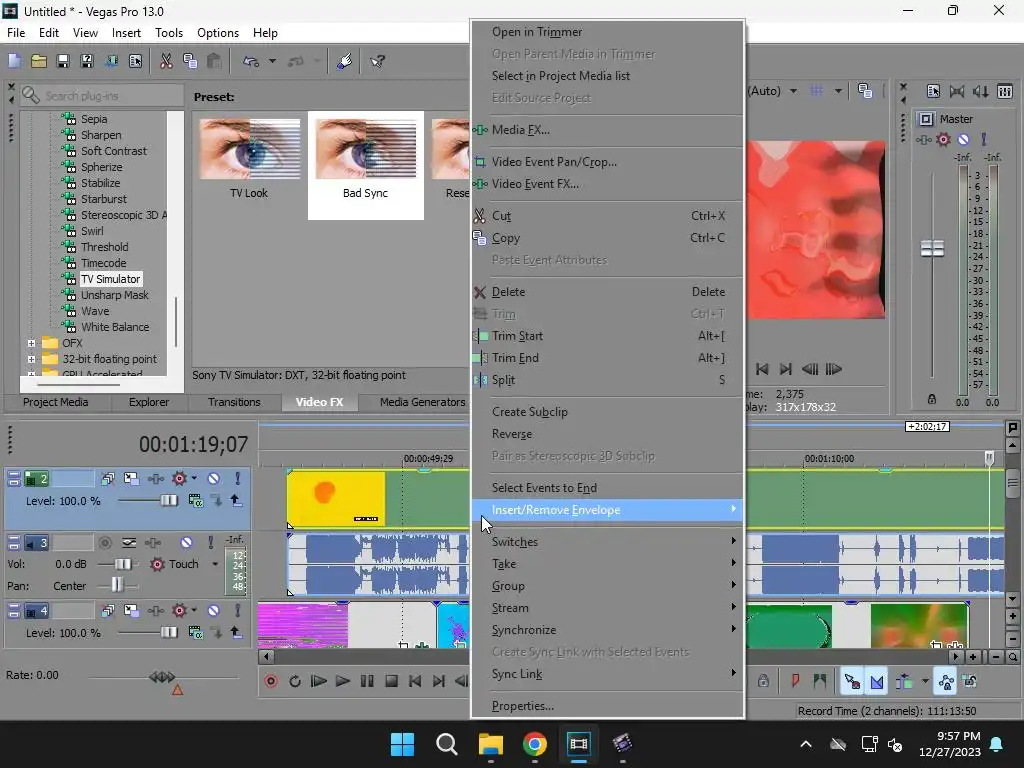Expand the 32-bit floating point folder
Screen dimensions: 1024x768
pyautogui.click(x=31, y=359)
